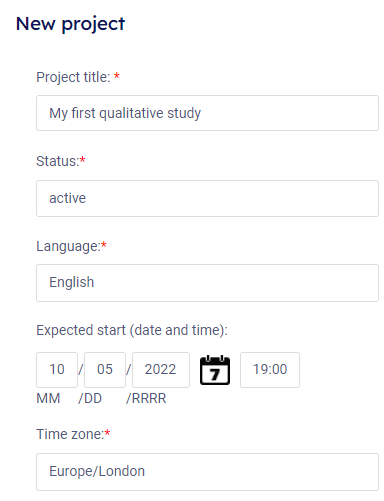Click the New project heading
Viewport: 384px width, 501px height.
(70, 24)
